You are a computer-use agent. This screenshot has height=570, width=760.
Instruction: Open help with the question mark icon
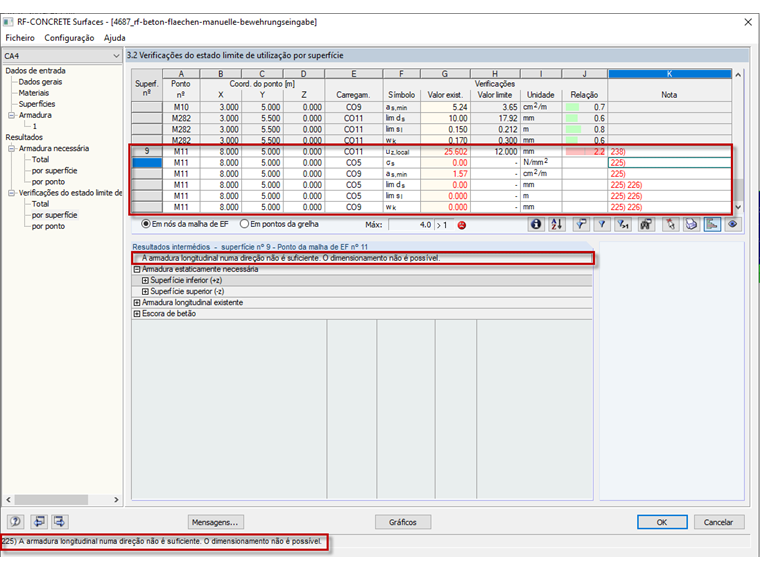point(16,522)
